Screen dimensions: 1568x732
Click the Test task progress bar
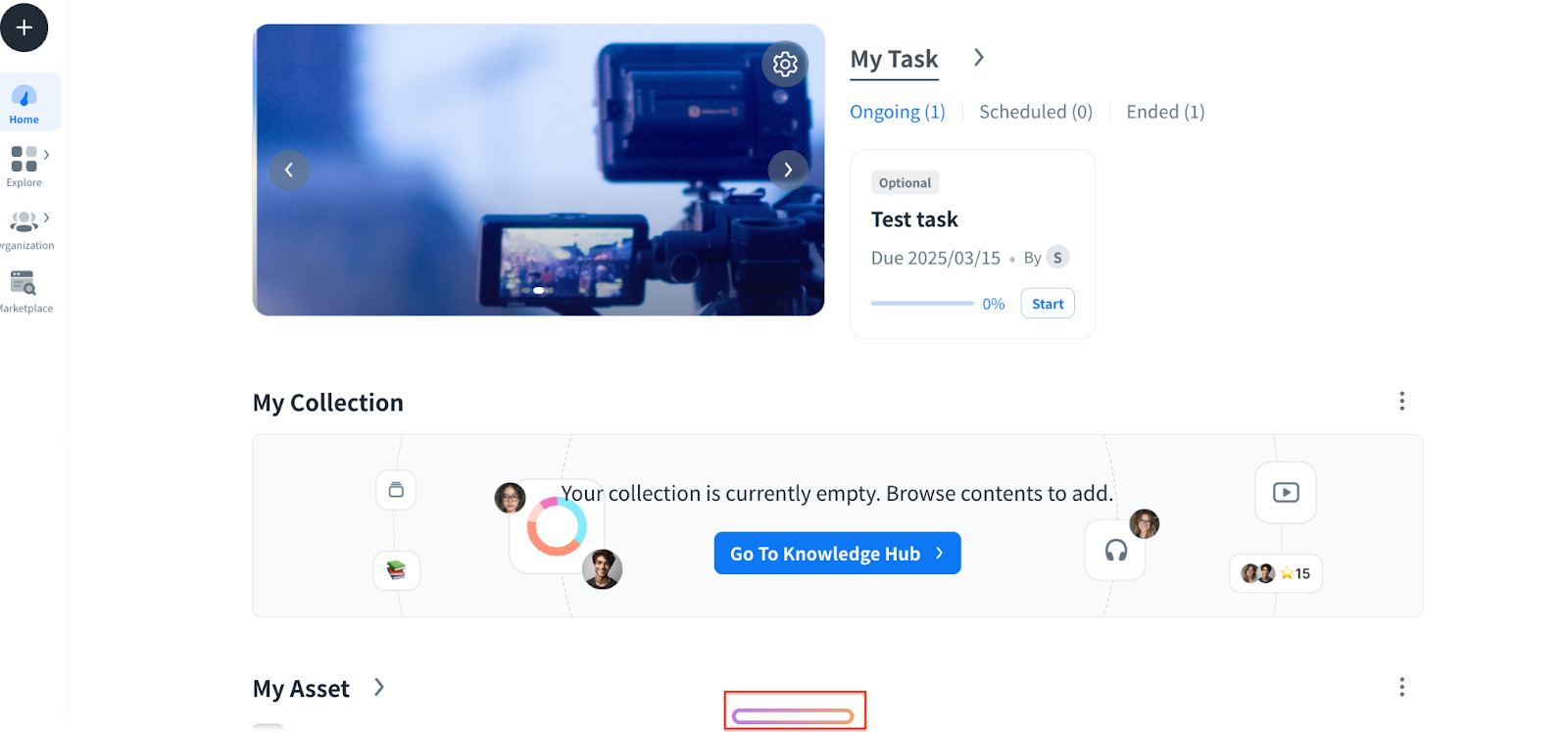(922, 304)
